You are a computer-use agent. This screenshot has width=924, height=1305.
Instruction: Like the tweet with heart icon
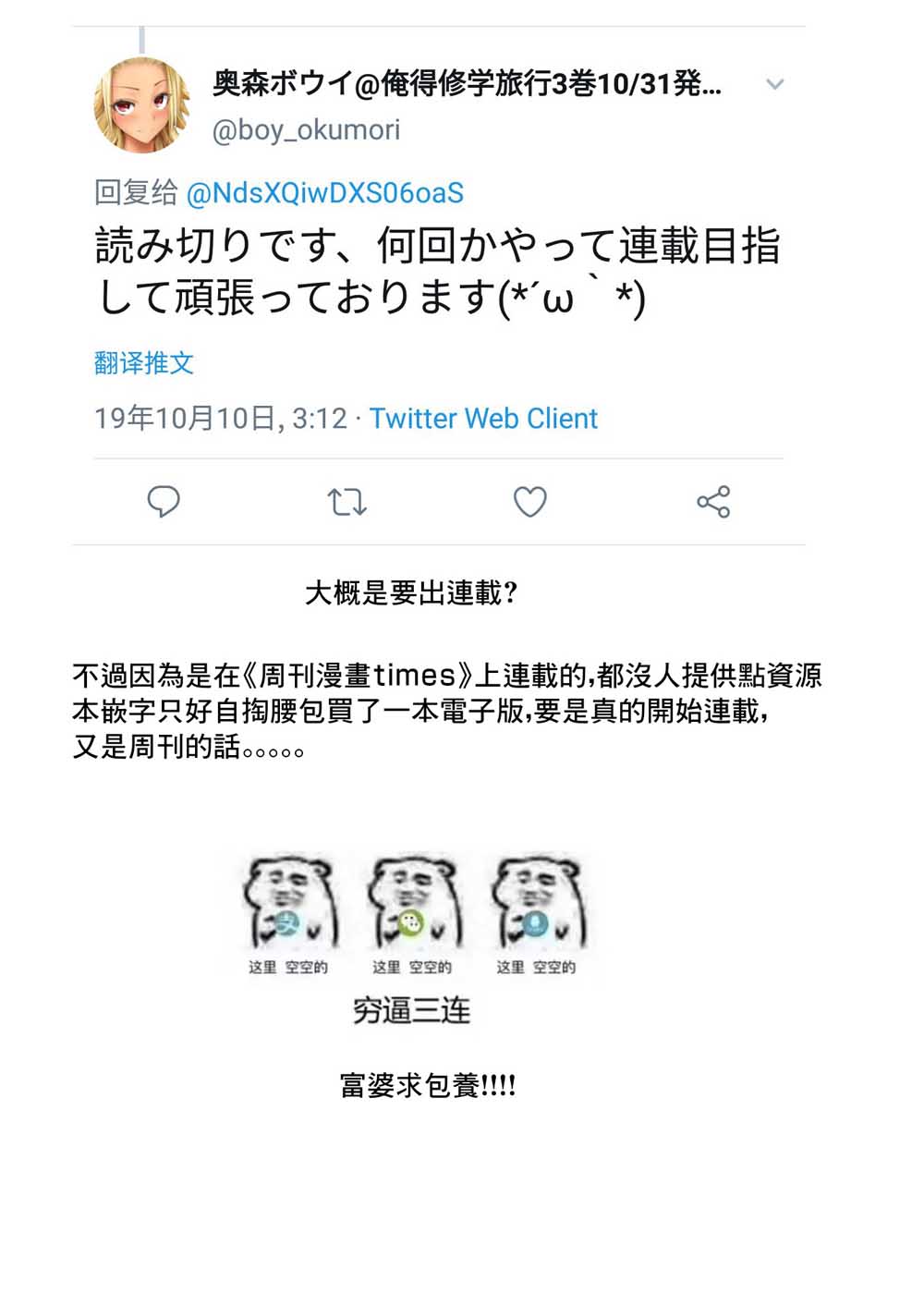[530, 502]
